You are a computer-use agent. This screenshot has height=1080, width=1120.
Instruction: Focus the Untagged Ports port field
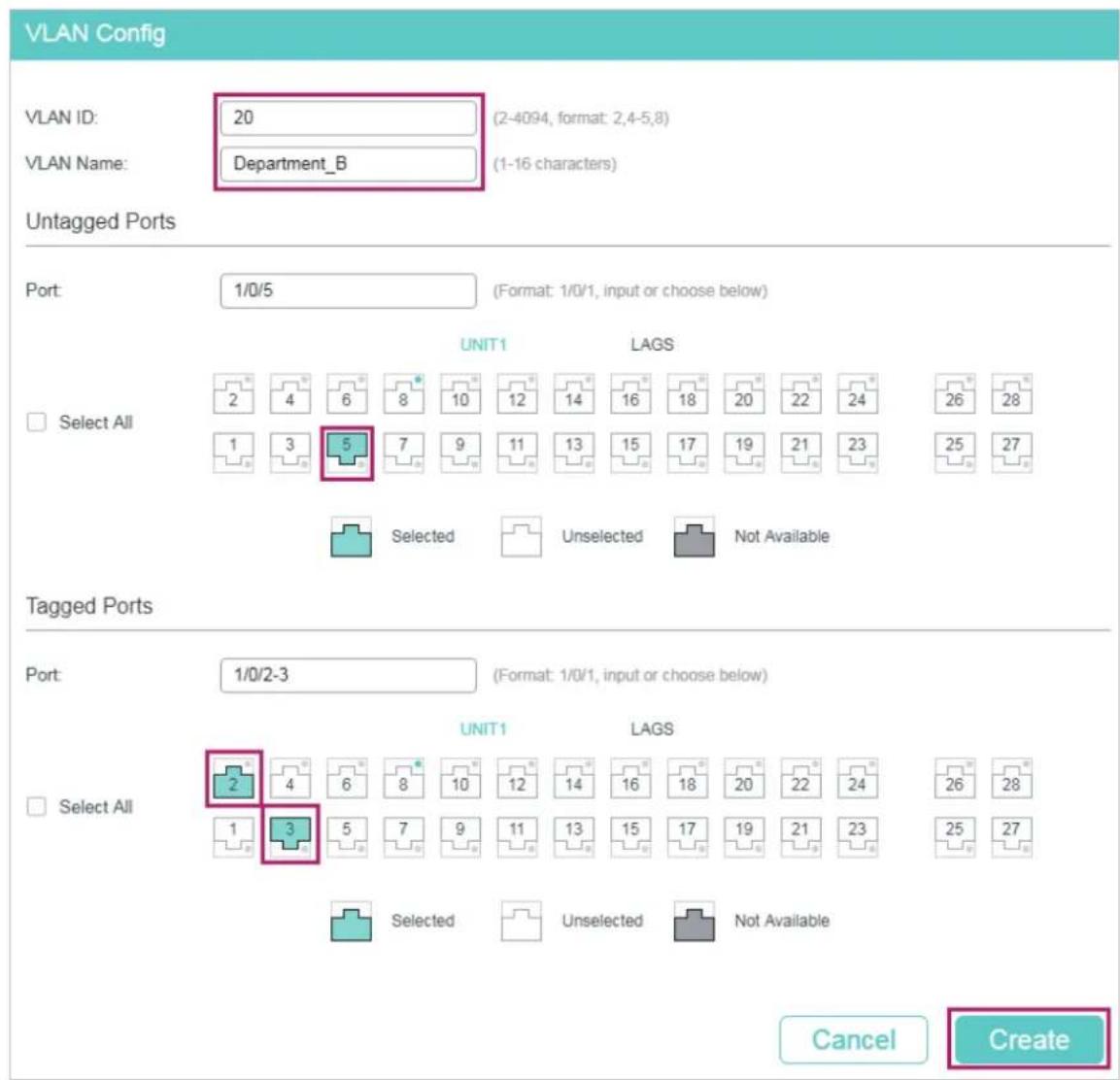(x=349, y=290)
